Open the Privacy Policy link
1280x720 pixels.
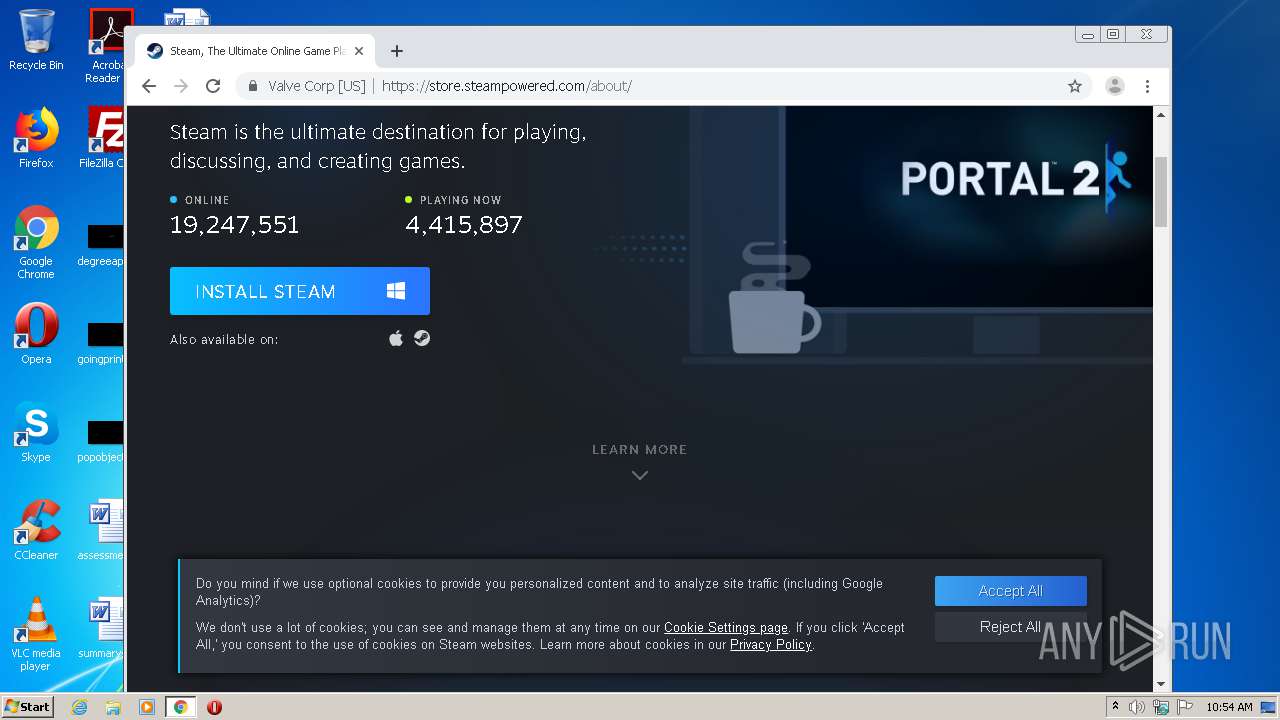click(771, 645)
